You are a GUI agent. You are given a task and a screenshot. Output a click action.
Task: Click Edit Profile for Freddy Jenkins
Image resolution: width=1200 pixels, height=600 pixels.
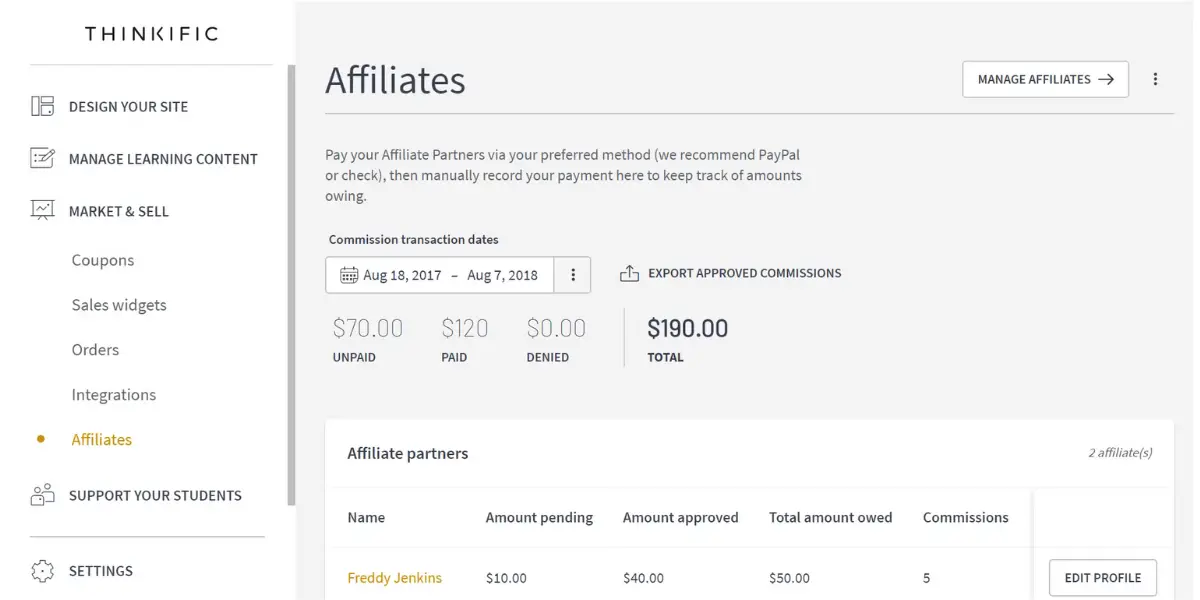1102,577
